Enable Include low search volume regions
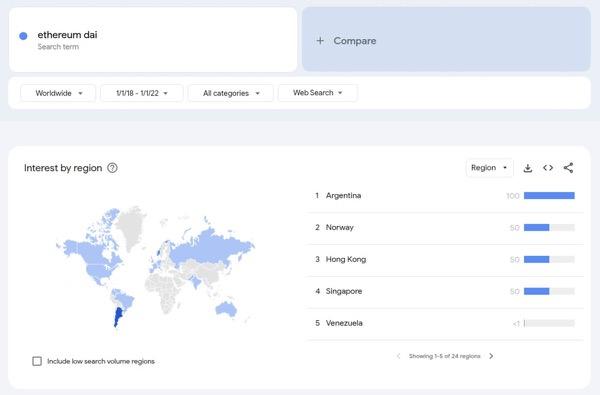600x395 pixels. (x=37, y=361)
